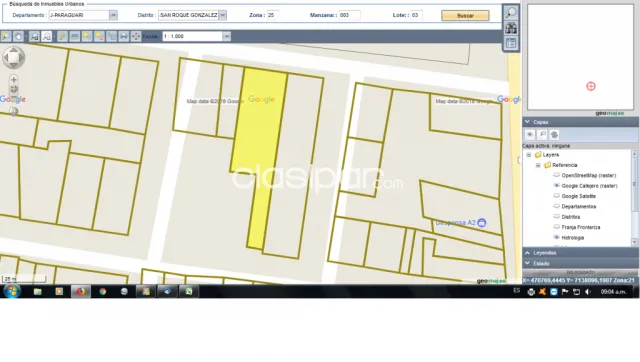Click the Zona input field

click(273, 15)
